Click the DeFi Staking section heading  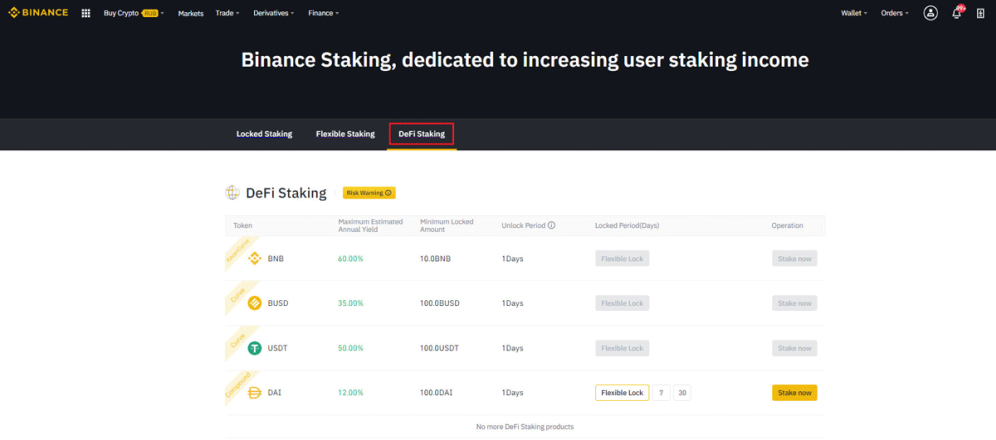pos(286,193)
